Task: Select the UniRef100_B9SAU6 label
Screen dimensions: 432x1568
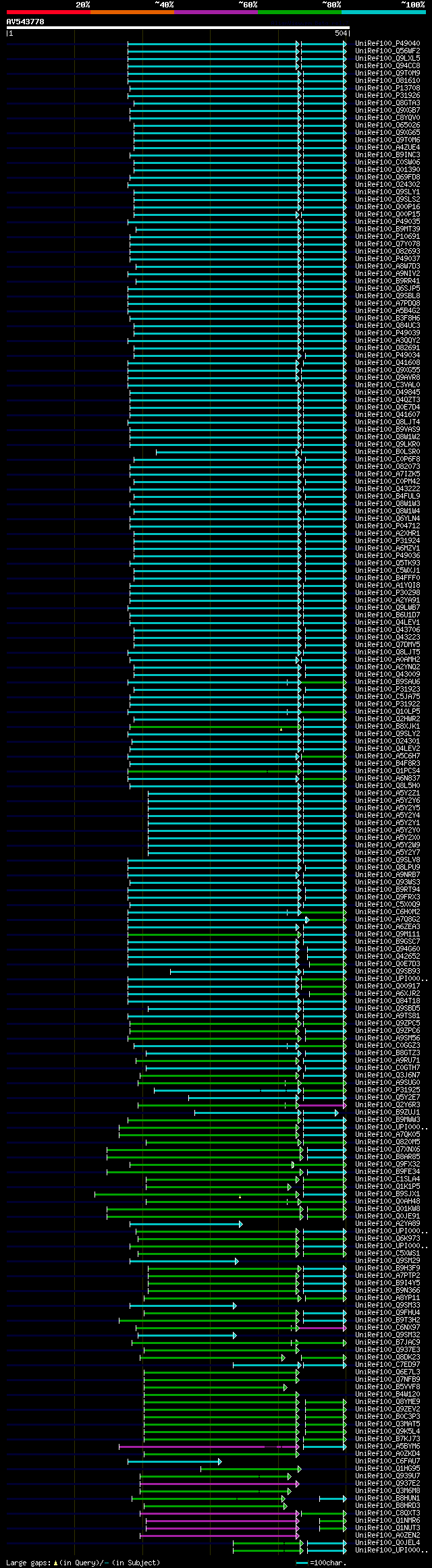Action: pos(387,681)
